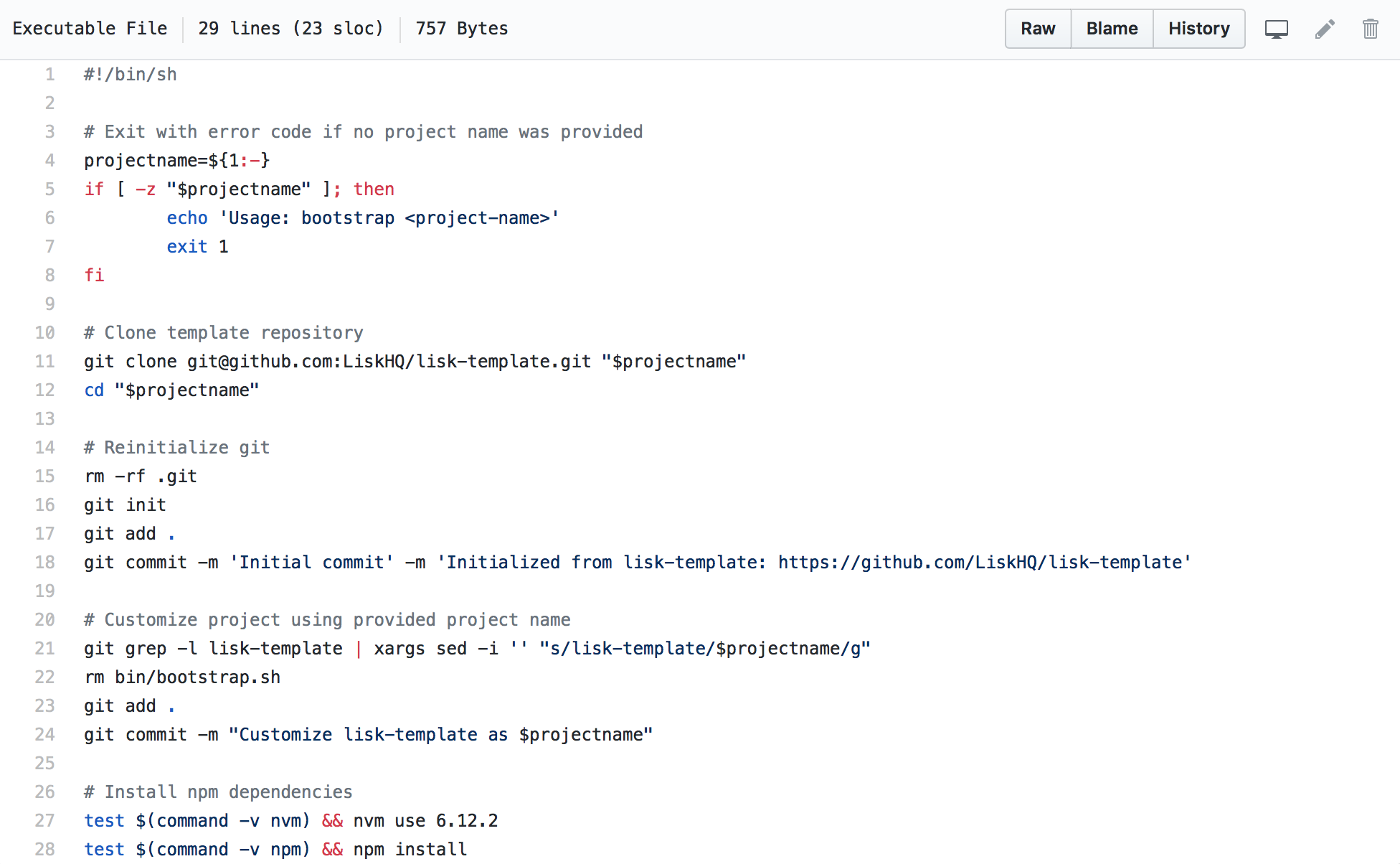
Task: Select line number 24
Action: [x=44, y=735]
